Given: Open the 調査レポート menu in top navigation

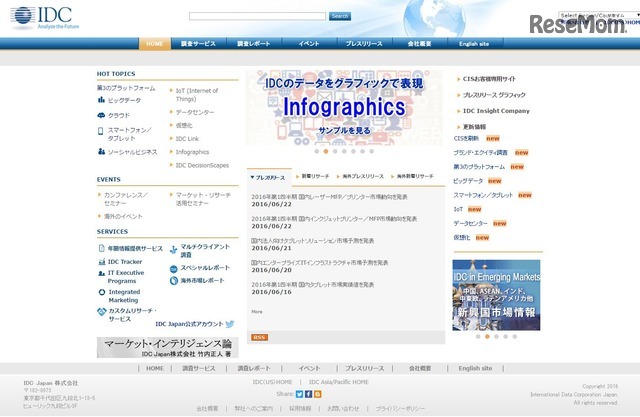Looking at the screenshot, I should [x=253, y=44].
